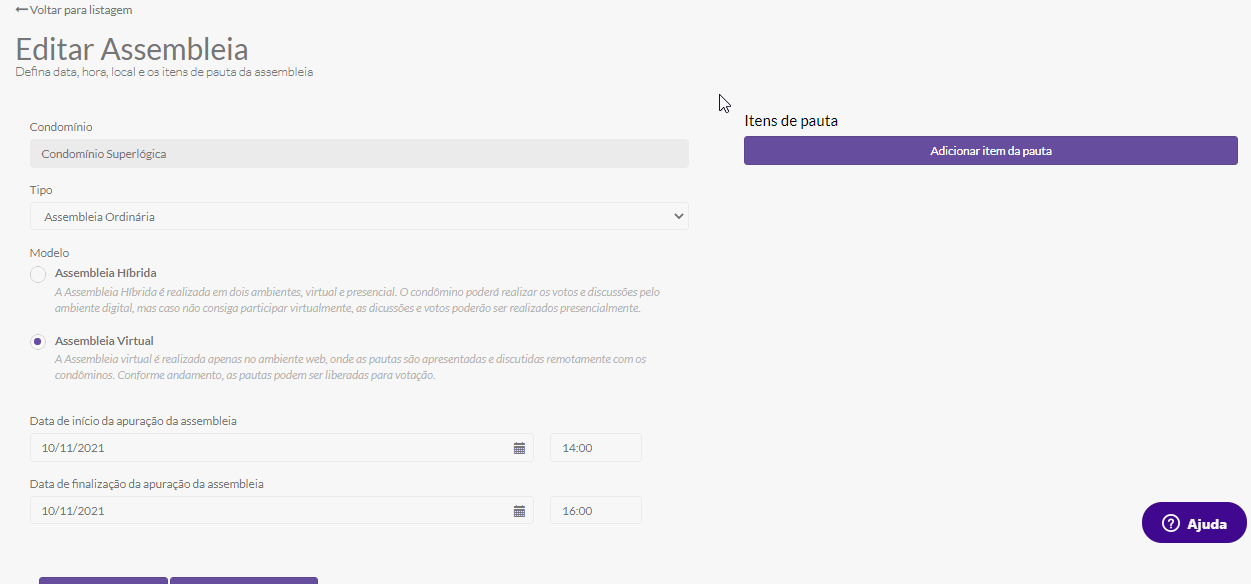Image resolution: width=1251 pixels, height=584 pixels.
Task: Click the 16:00 end time field
Action: tap(596, 511)
